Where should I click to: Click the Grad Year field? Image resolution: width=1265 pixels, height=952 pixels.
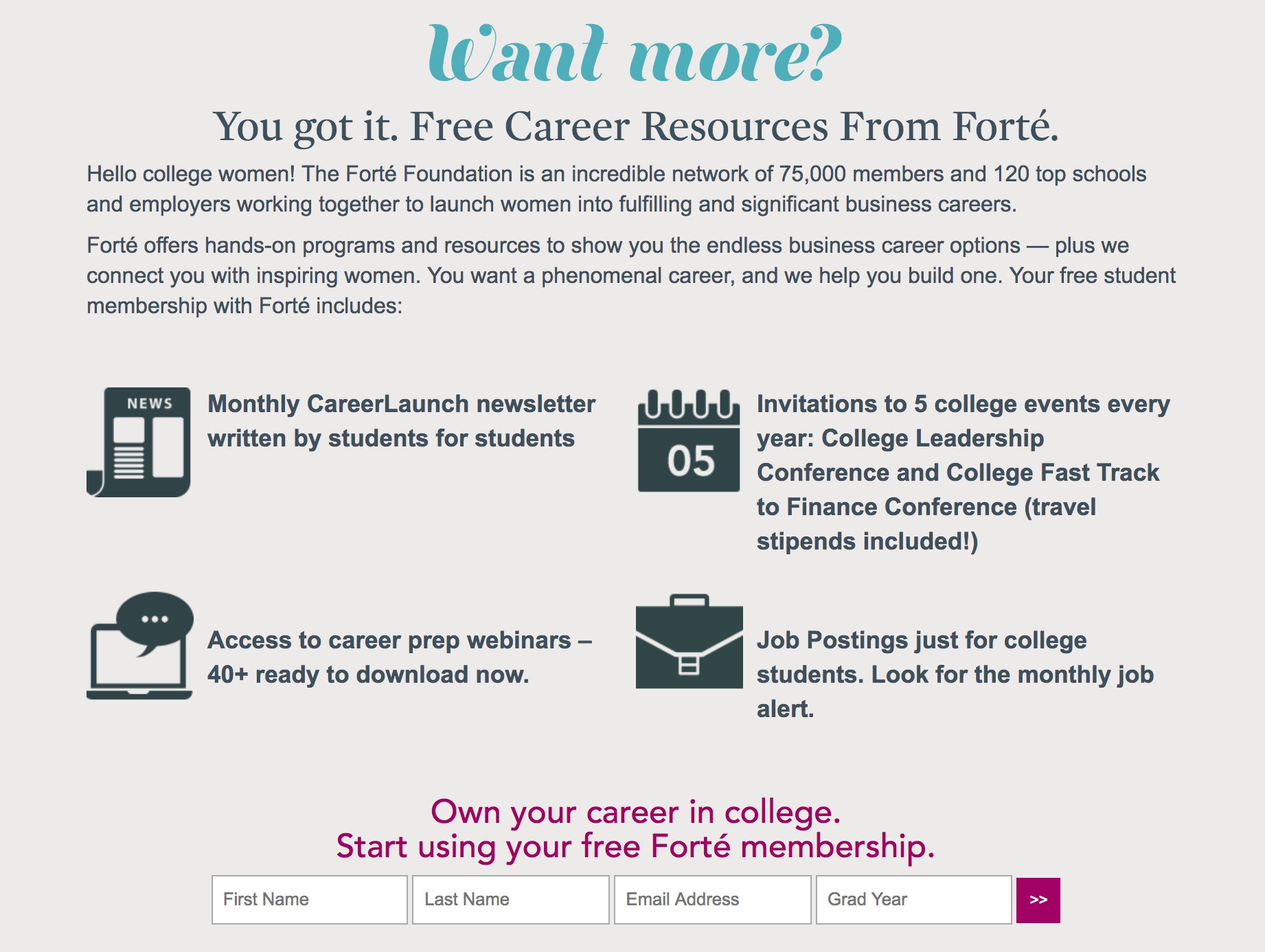coord(913,899)
